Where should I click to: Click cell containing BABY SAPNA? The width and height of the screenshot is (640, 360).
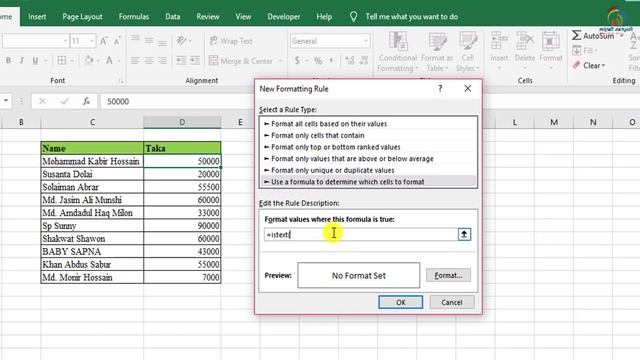pyautogui.click(x=92, y=251)
